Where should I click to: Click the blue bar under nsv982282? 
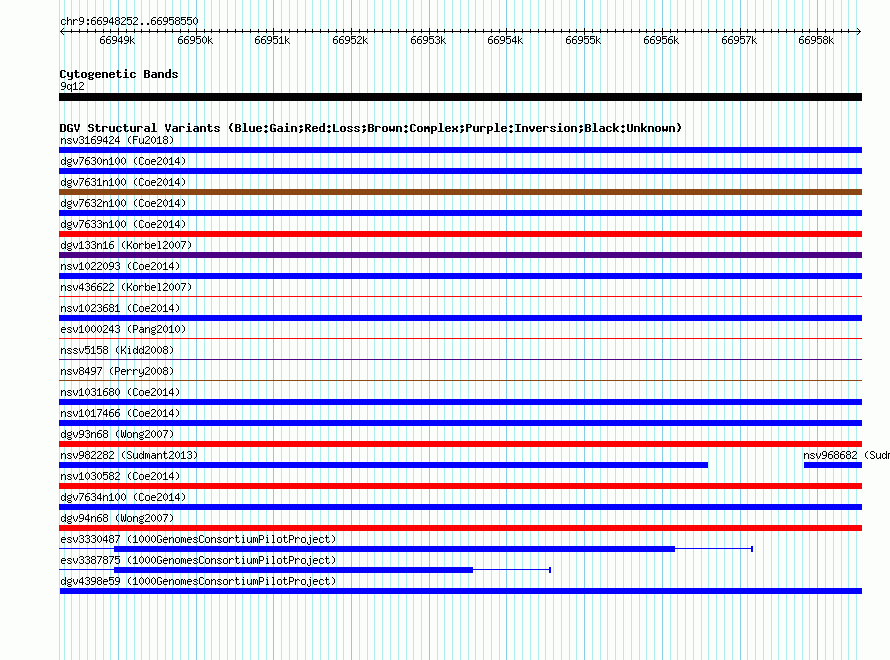click(x=384, y=465)
